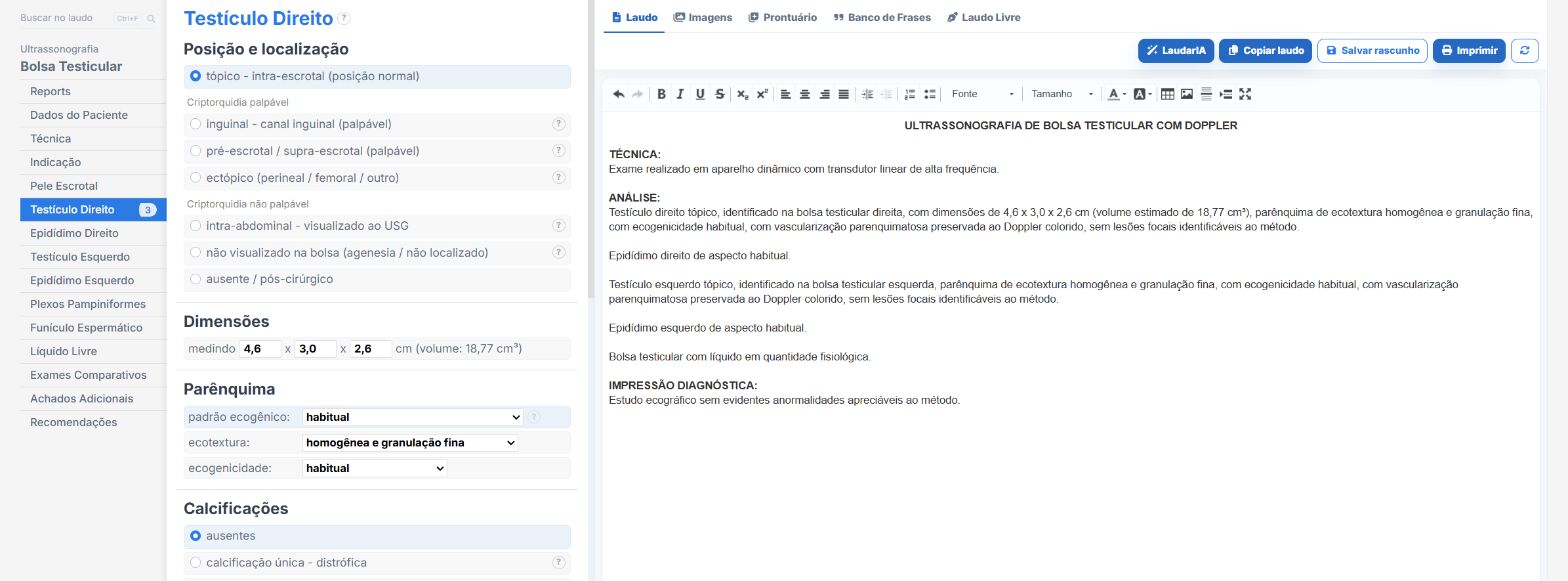The height and width of the screenshot is (581, 1568).
Task: Insert a bulleted list
Action: click(x=930, y=94)
